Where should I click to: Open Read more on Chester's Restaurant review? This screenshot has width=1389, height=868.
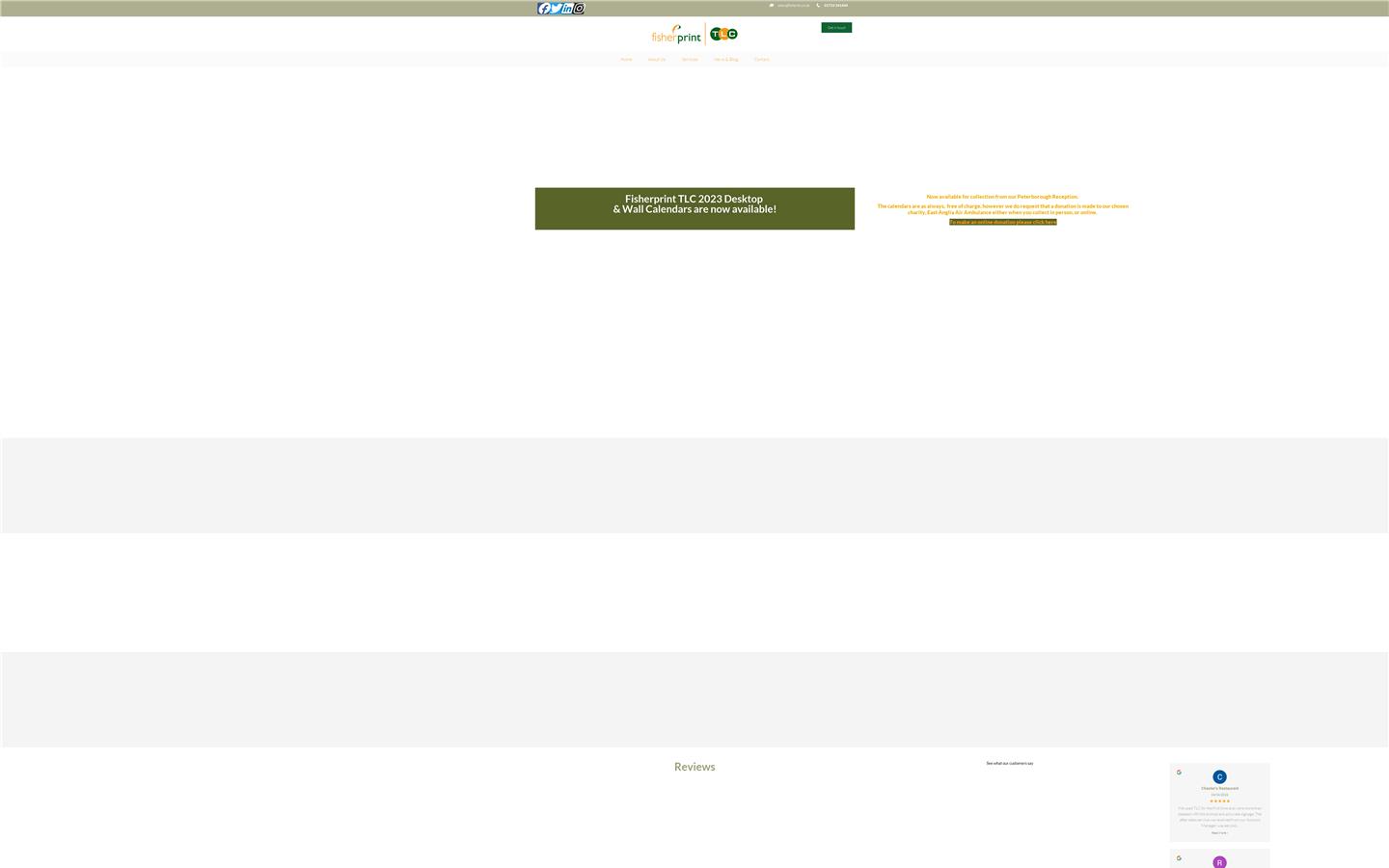pos(1219,832)
